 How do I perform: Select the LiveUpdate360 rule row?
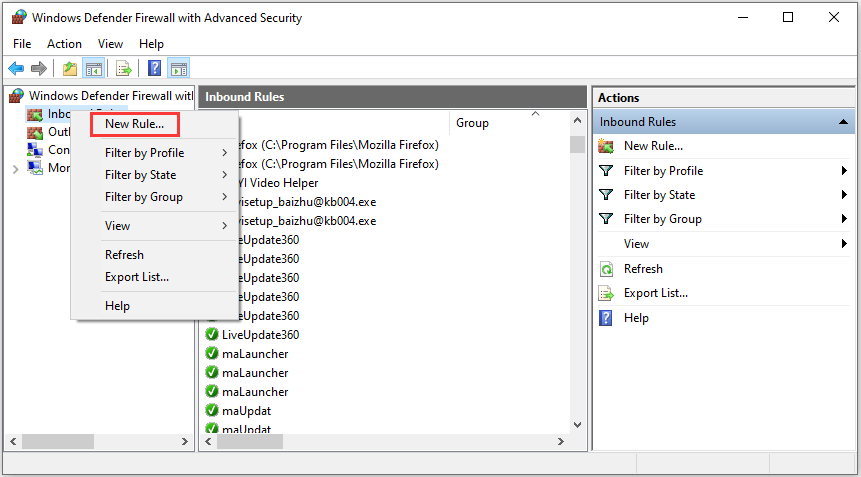point(260,334)
